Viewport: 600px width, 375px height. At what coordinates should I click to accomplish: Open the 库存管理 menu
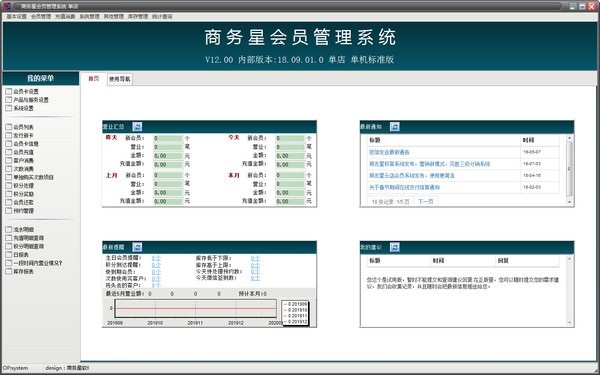[138, 16]
